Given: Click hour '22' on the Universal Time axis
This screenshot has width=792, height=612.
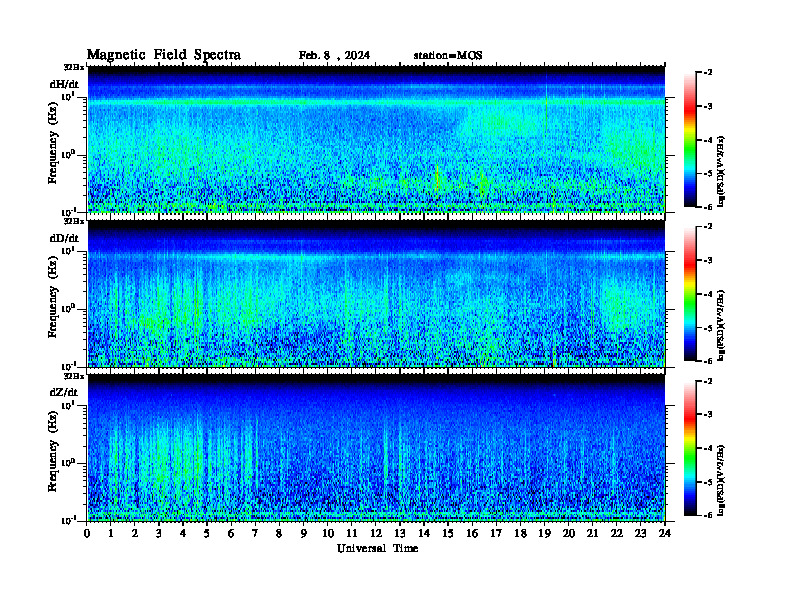Looking at the screenshot, I should pos(616,533).
